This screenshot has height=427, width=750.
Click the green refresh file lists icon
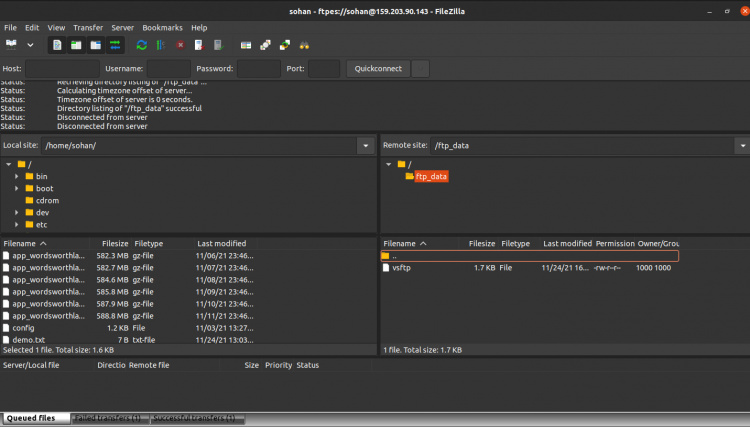[x=141, y=45]
